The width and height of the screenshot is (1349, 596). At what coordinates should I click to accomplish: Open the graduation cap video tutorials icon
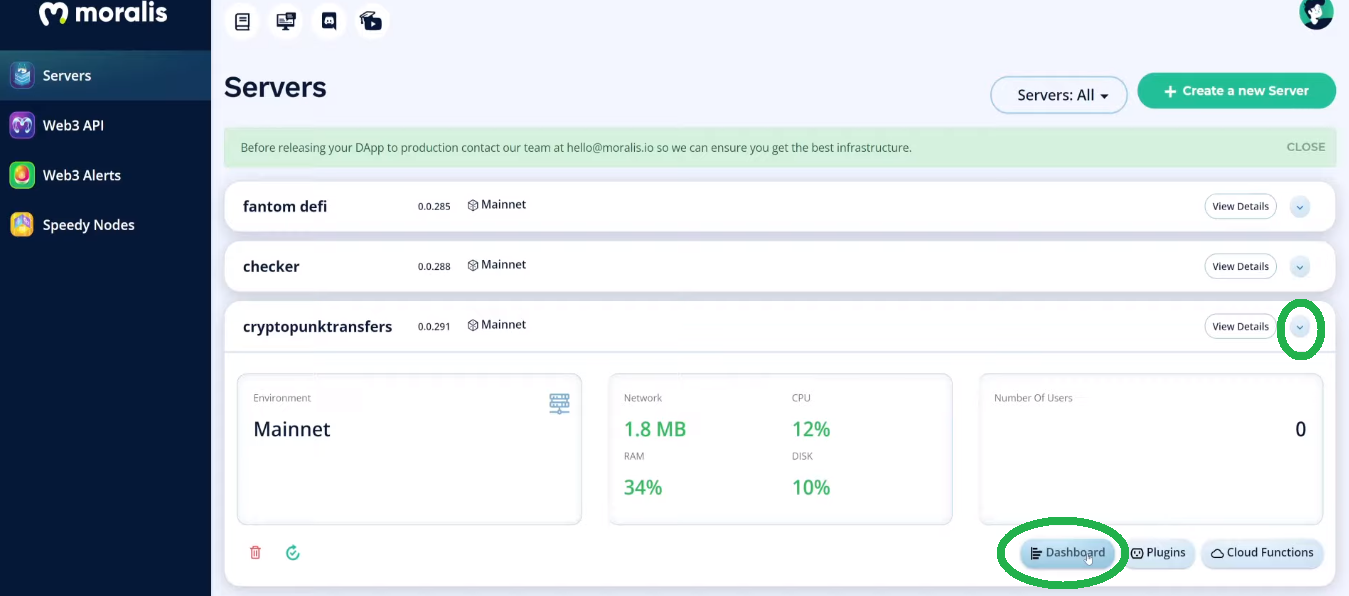pyautogui.click(x=372, y=21)
